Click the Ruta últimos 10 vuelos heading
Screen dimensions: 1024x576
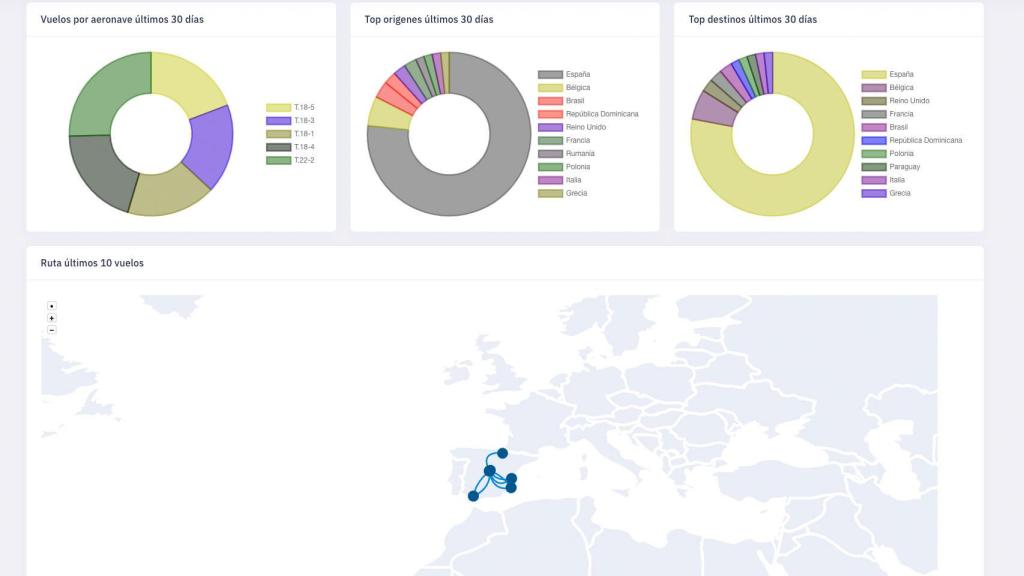click(x=92, y=263)
